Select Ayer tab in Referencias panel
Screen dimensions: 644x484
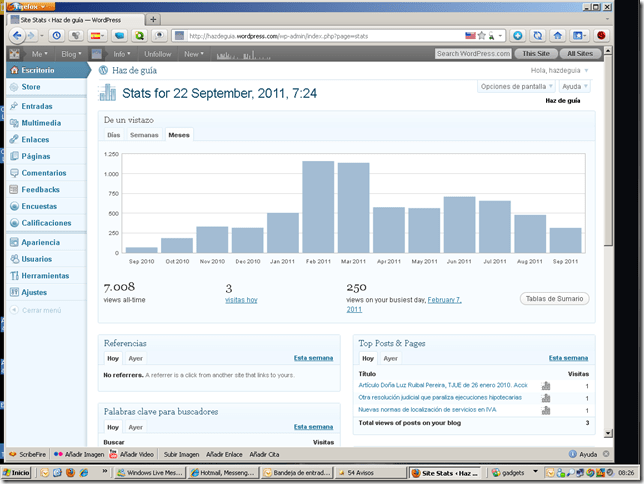[x=136, y=357]
